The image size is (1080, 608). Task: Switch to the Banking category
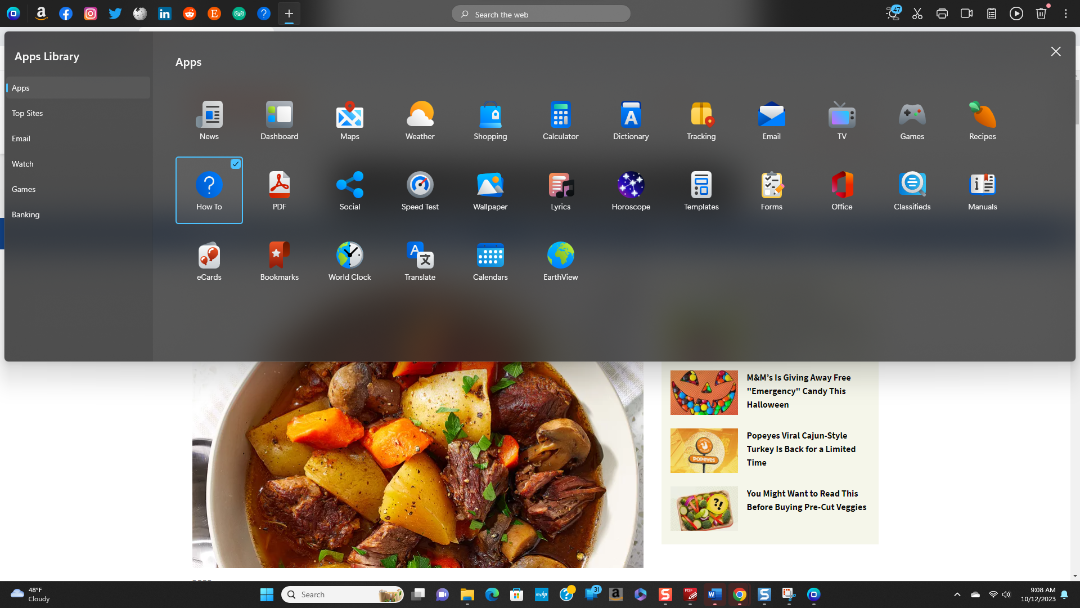pos(25,214)
